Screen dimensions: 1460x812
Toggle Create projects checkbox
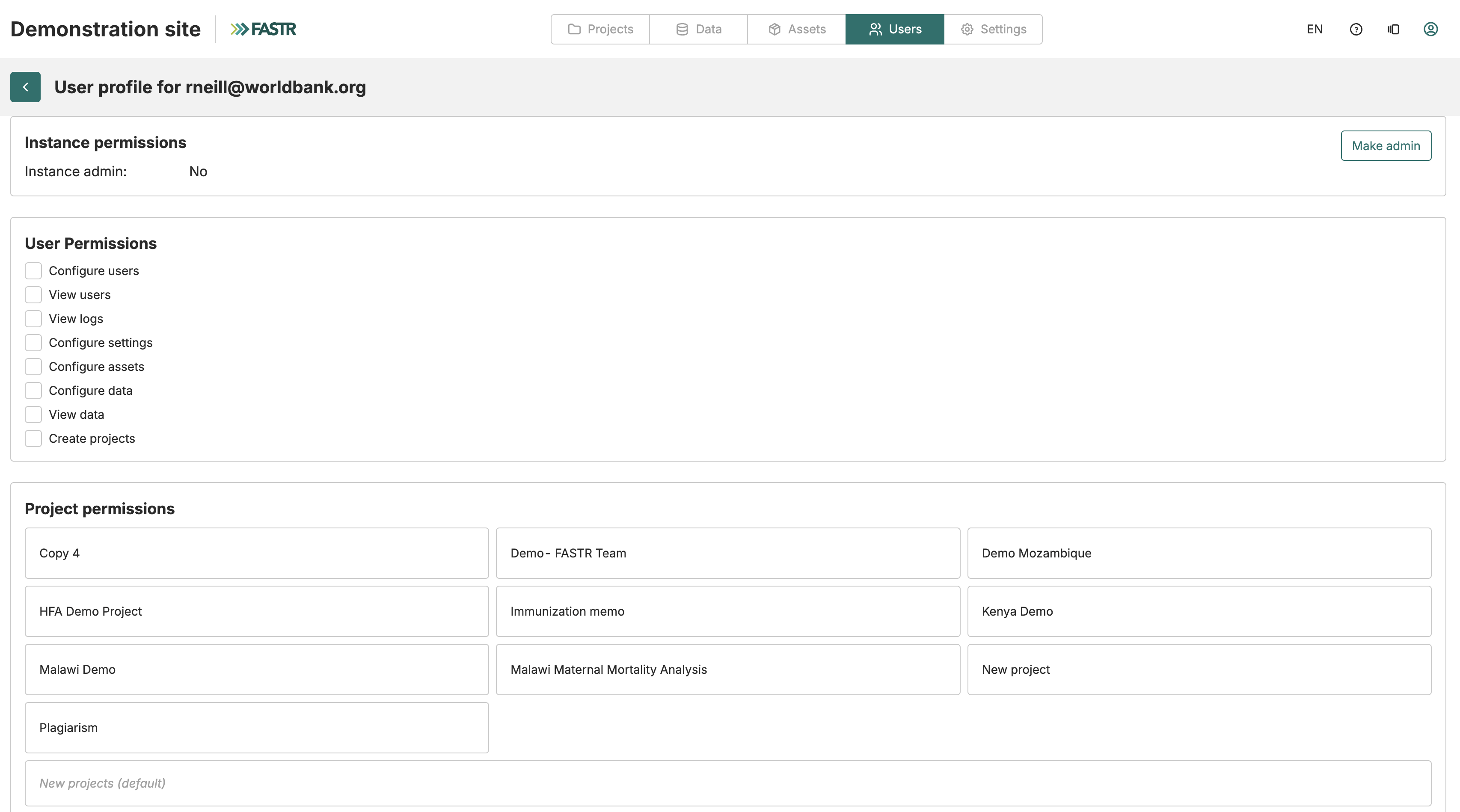coord(33,439)
